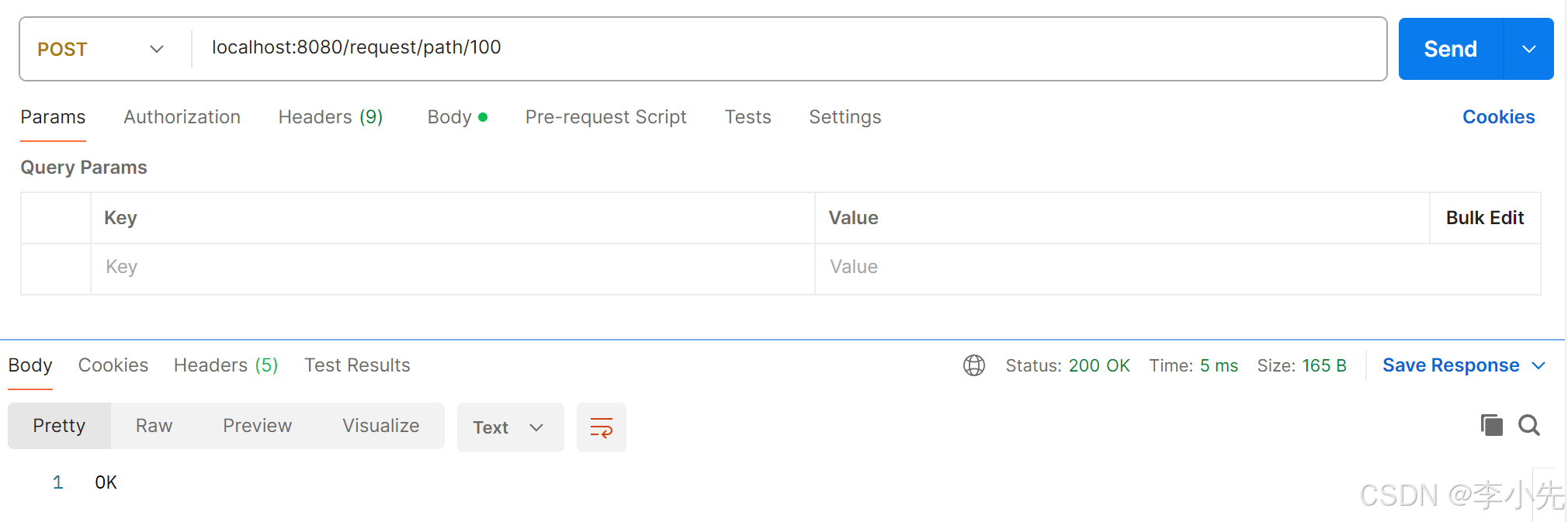Expand the Send button arrow options
This screenshot has height=522, width=1568.
pos(1528,49)
